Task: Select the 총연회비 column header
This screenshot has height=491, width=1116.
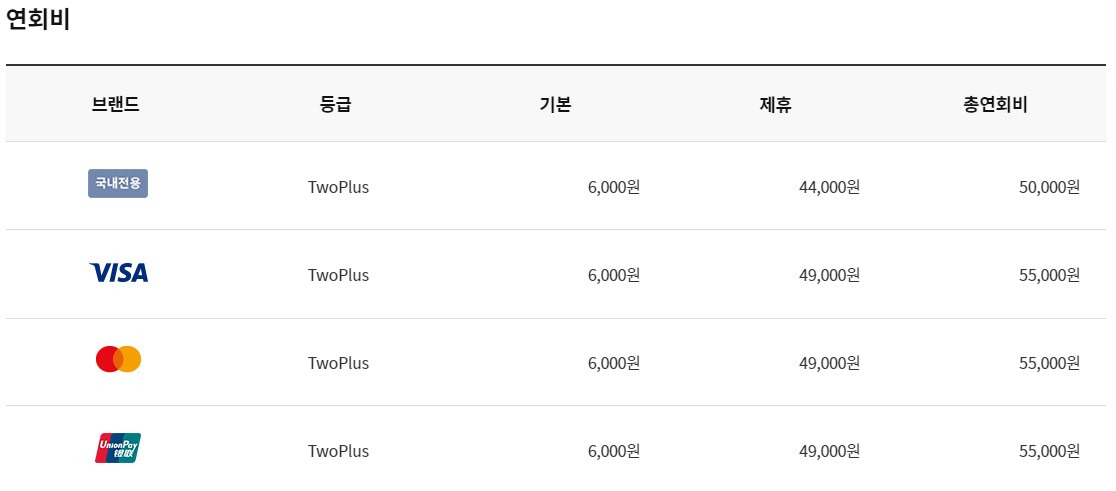Action: tap(995, 104)
